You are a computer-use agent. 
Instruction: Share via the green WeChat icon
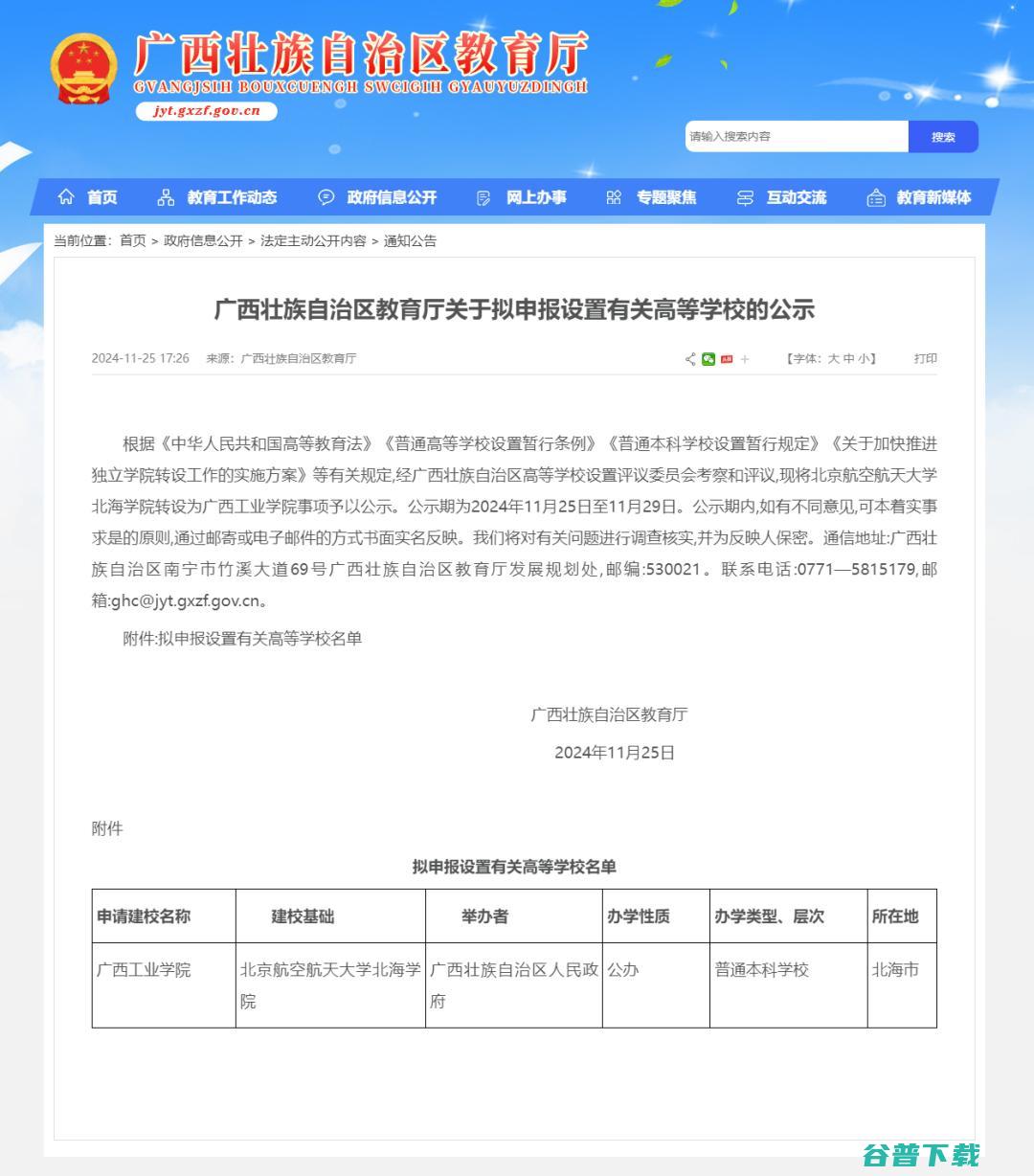(x=708, y=359)
